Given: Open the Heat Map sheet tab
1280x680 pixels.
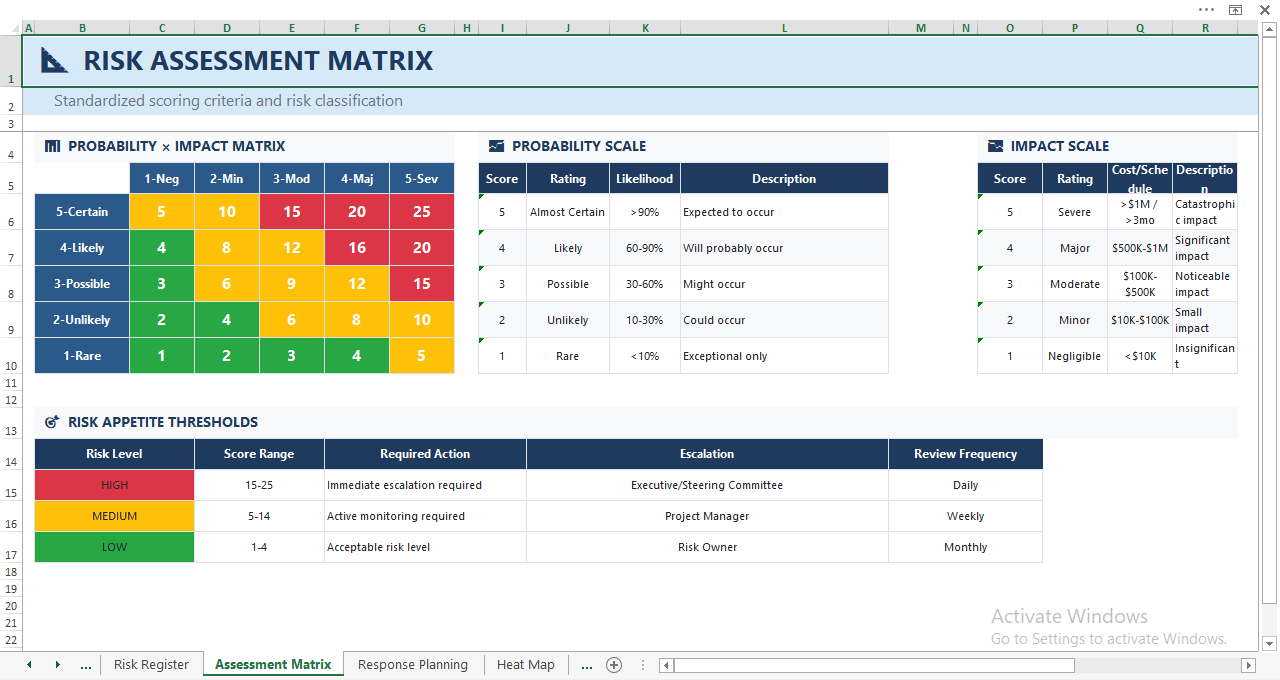Looking at the screenshot, I should 526,665.
